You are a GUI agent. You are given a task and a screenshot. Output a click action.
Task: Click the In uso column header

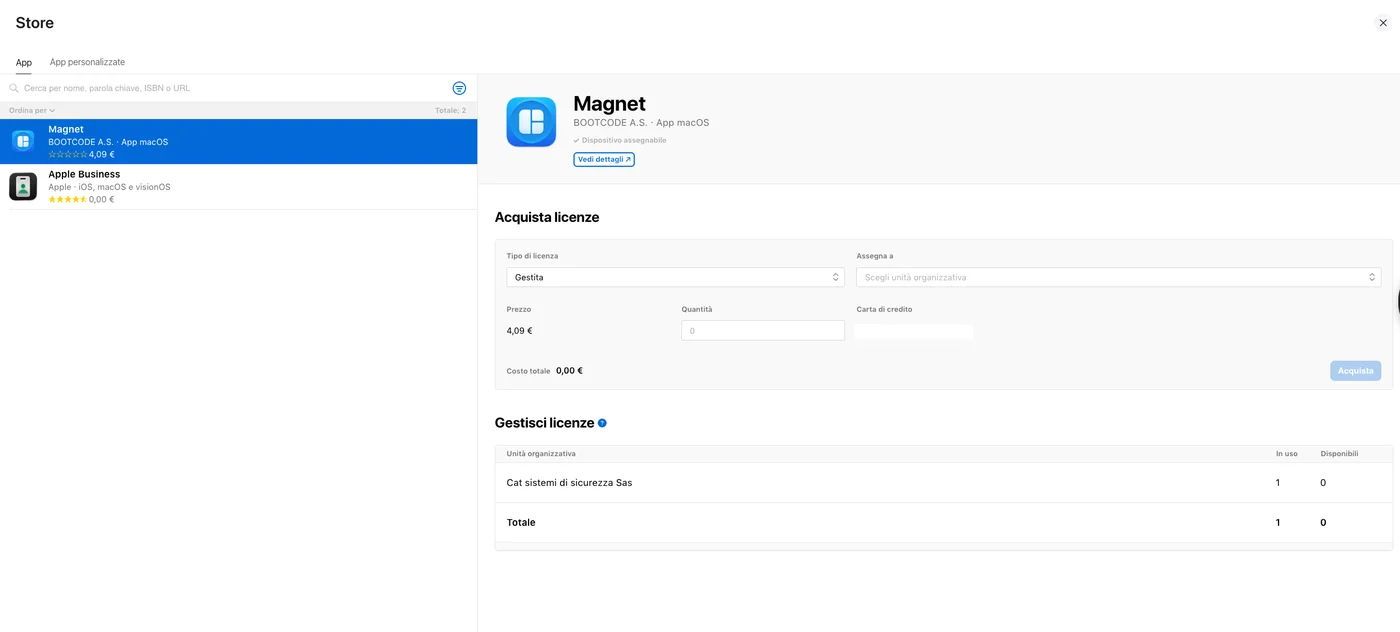click(1287, 454)
